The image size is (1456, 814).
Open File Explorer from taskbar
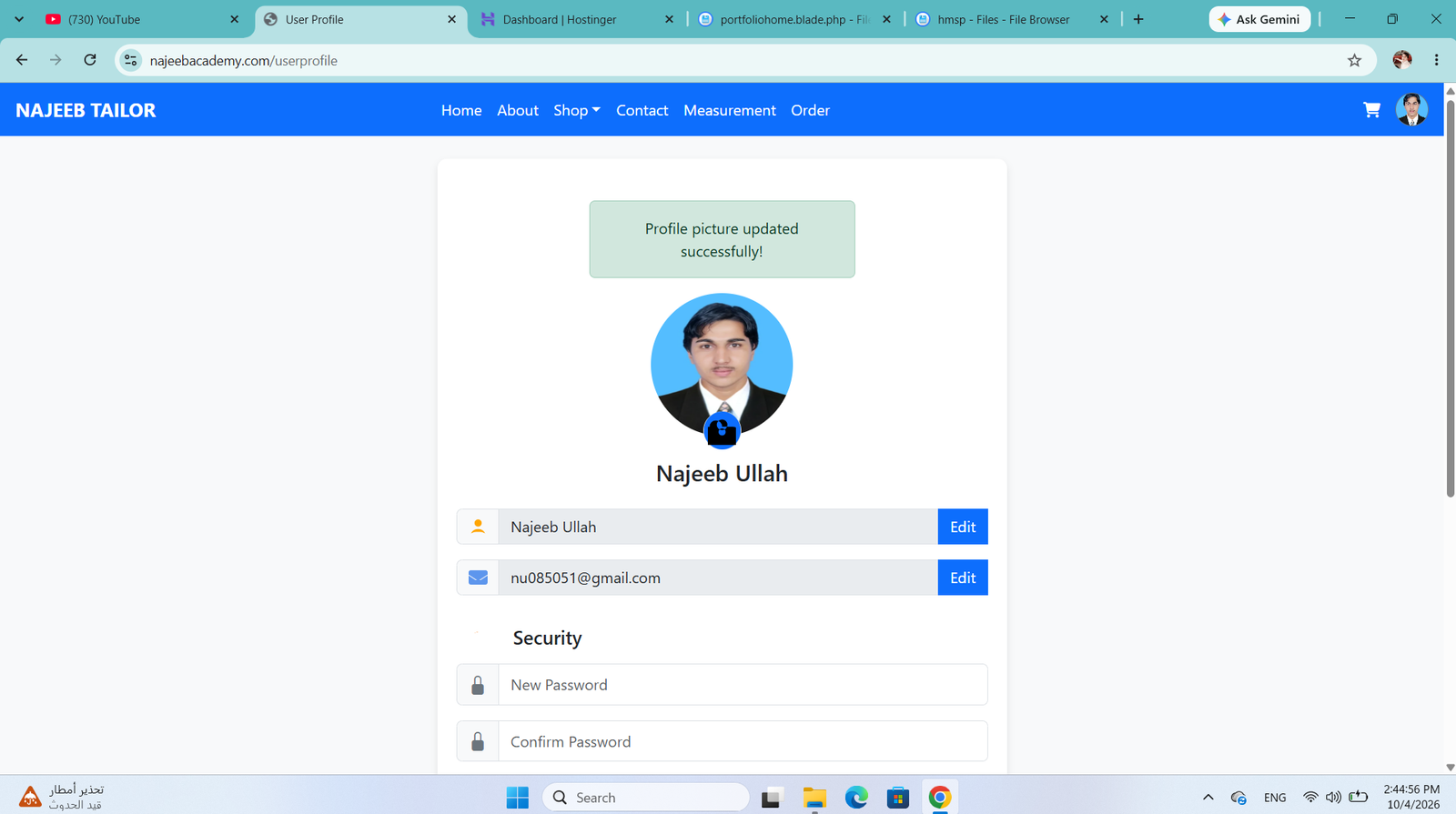(814, 798)
